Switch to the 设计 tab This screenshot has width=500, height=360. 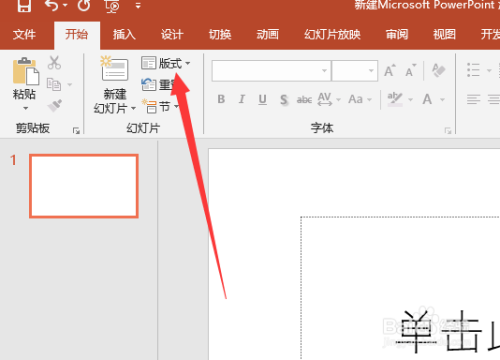[172, 34]
